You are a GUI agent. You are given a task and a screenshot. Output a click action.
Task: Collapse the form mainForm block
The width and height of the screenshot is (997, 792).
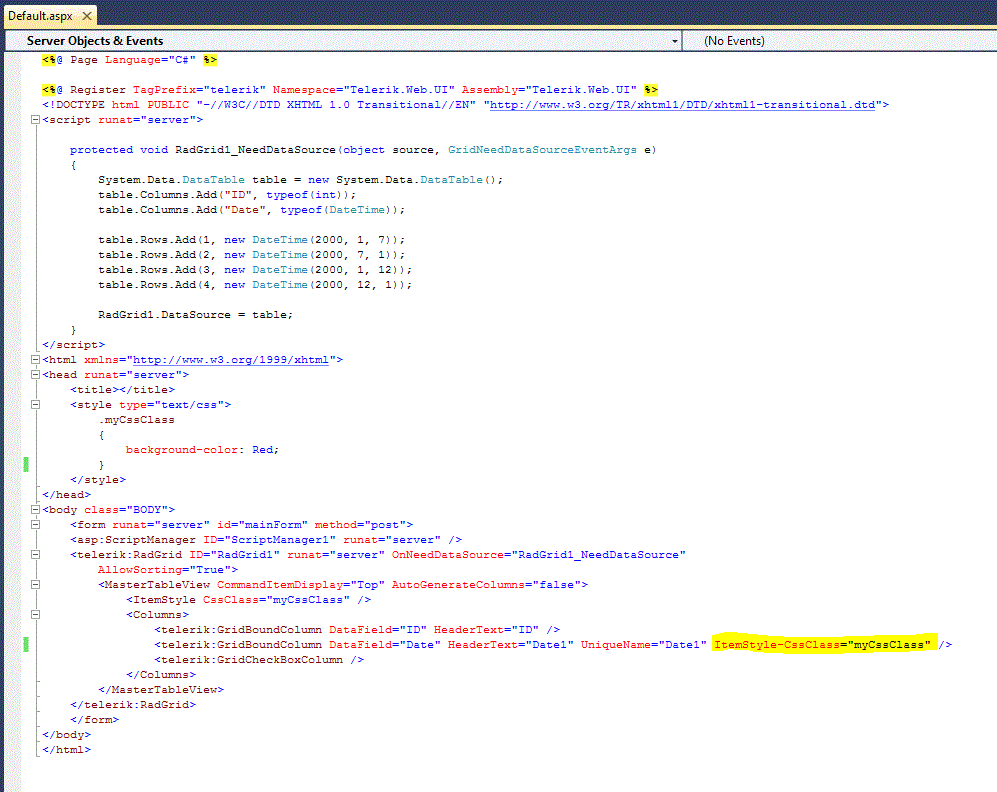(36, 525)
